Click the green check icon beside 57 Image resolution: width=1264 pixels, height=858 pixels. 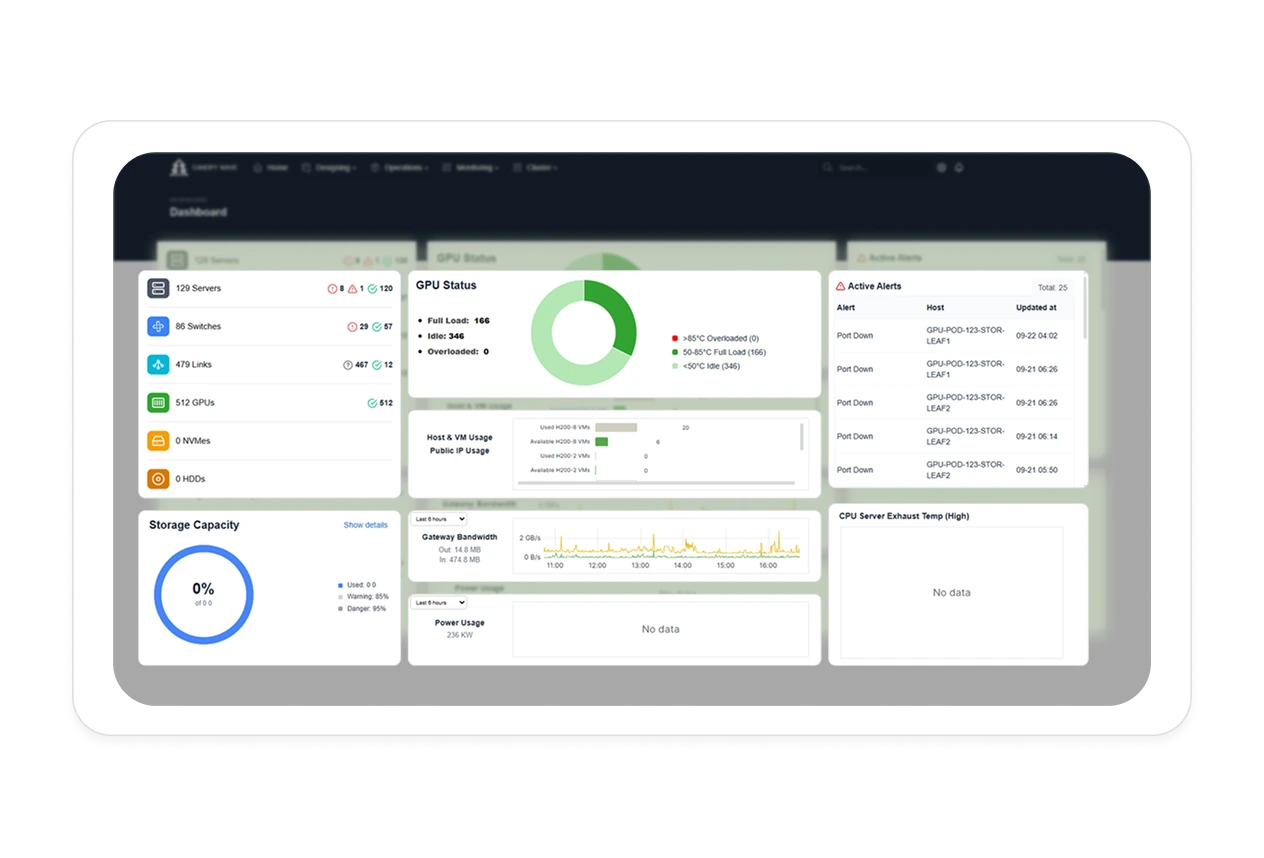pyautogui.click(x=377, y=327)
